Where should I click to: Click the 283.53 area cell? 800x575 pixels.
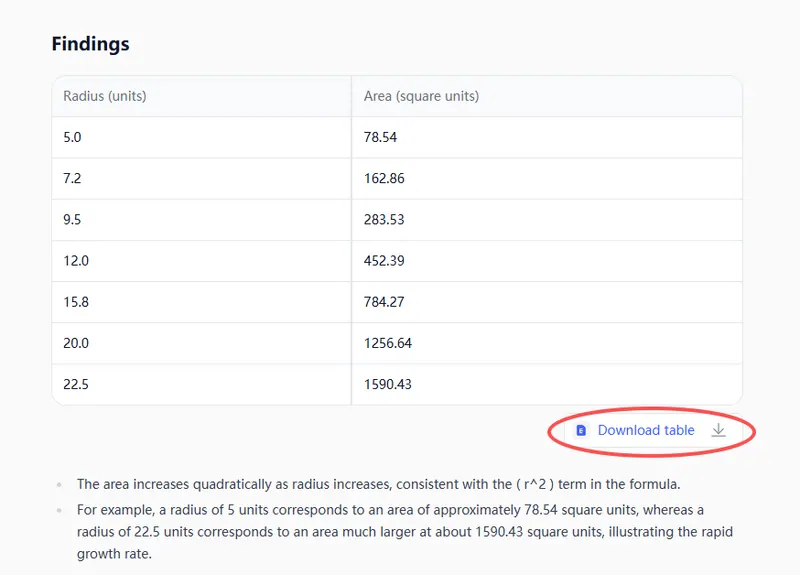pos(384,219)
